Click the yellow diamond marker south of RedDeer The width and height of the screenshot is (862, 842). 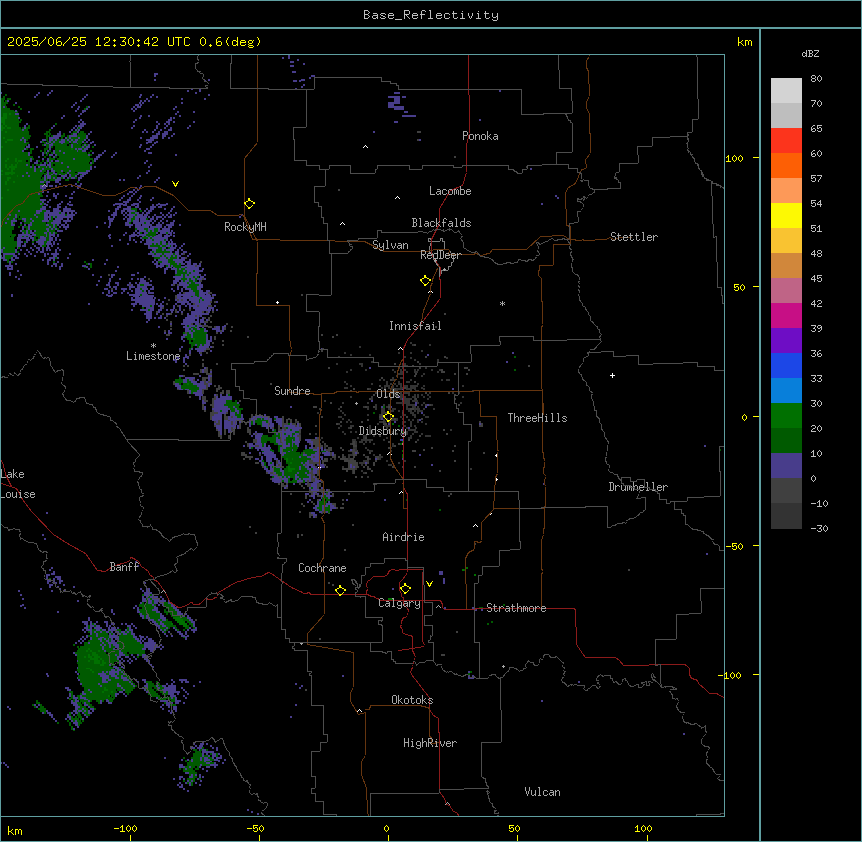tap(425, 281)
